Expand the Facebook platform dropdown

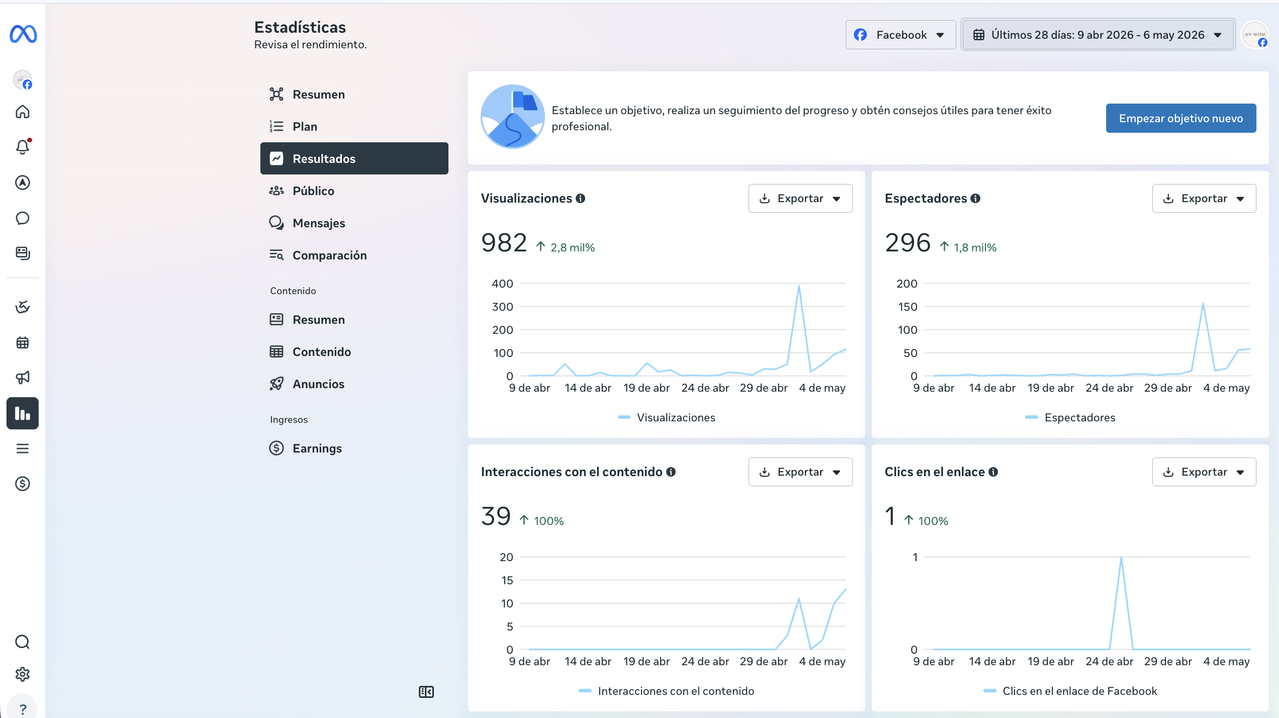pyautogui.click(x=900, y=35)
